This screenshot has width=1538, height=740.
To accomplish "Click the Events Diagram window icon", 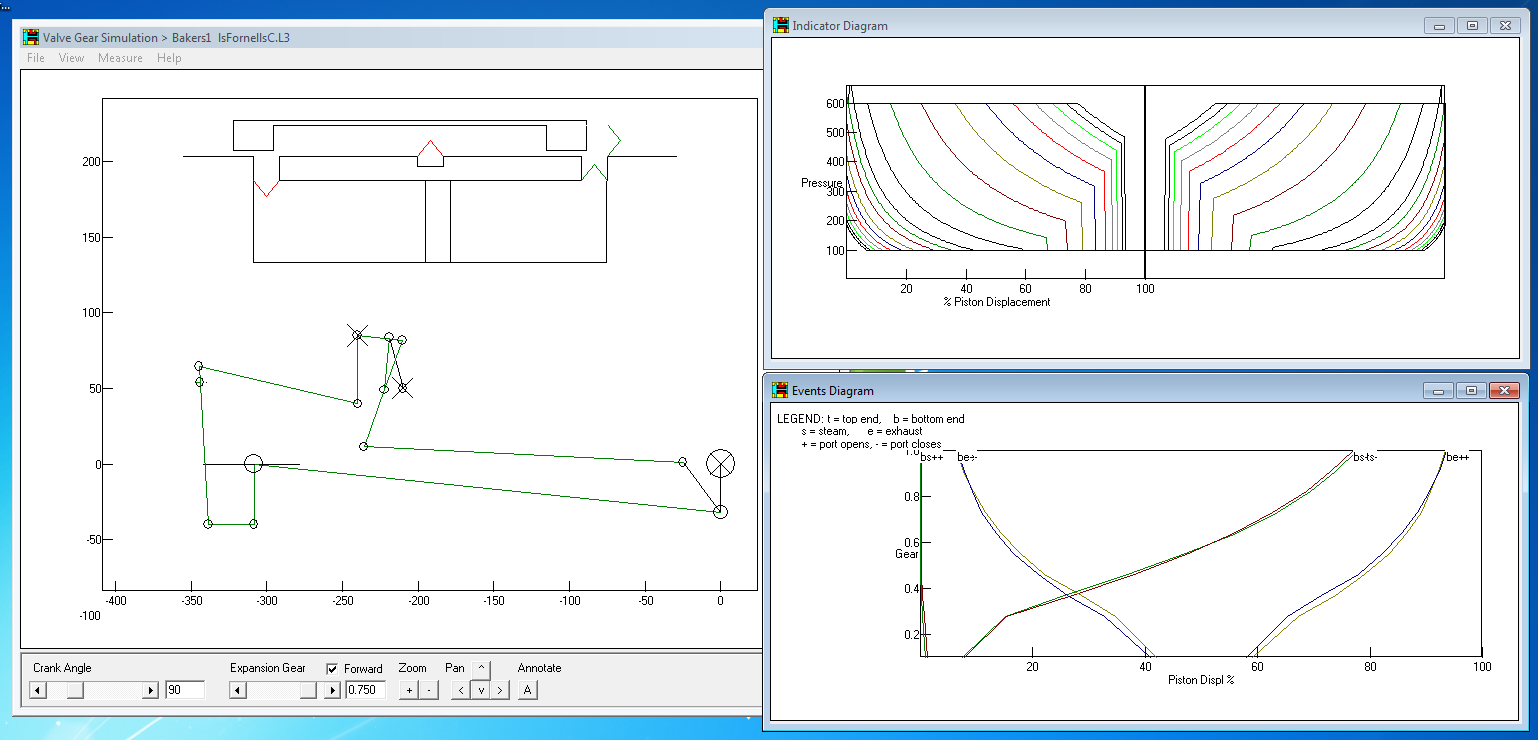I will [781, 391].
